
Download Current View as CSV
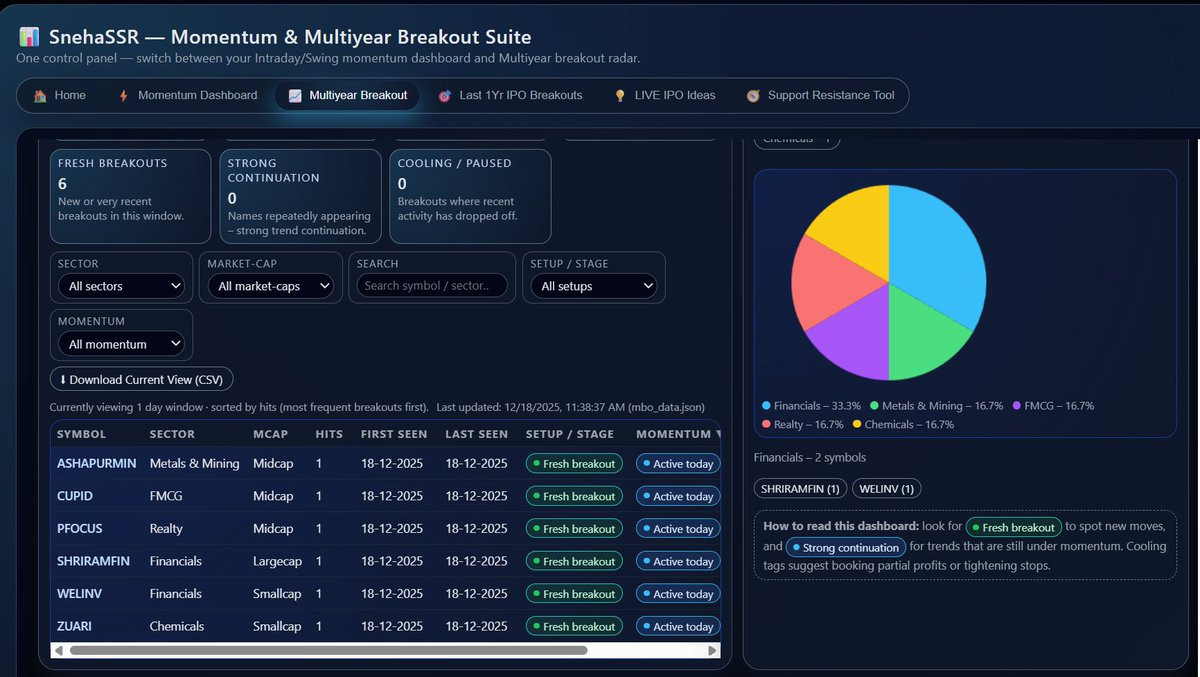(x=142, y=380)
